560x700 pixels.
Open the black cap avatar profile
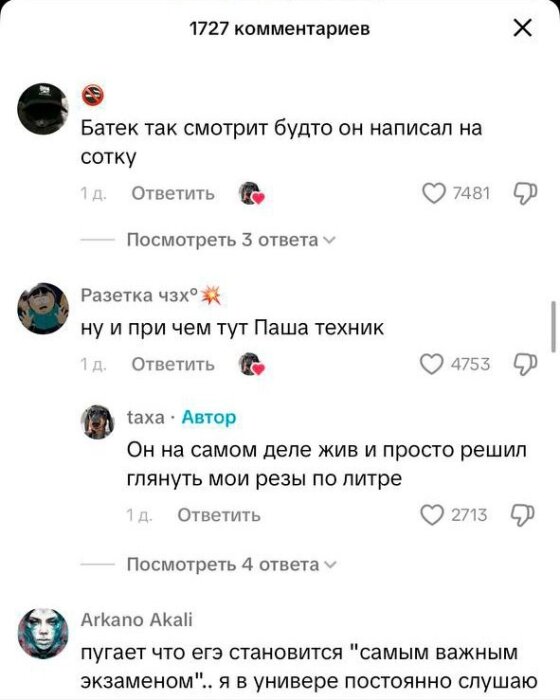coord(43,108)
